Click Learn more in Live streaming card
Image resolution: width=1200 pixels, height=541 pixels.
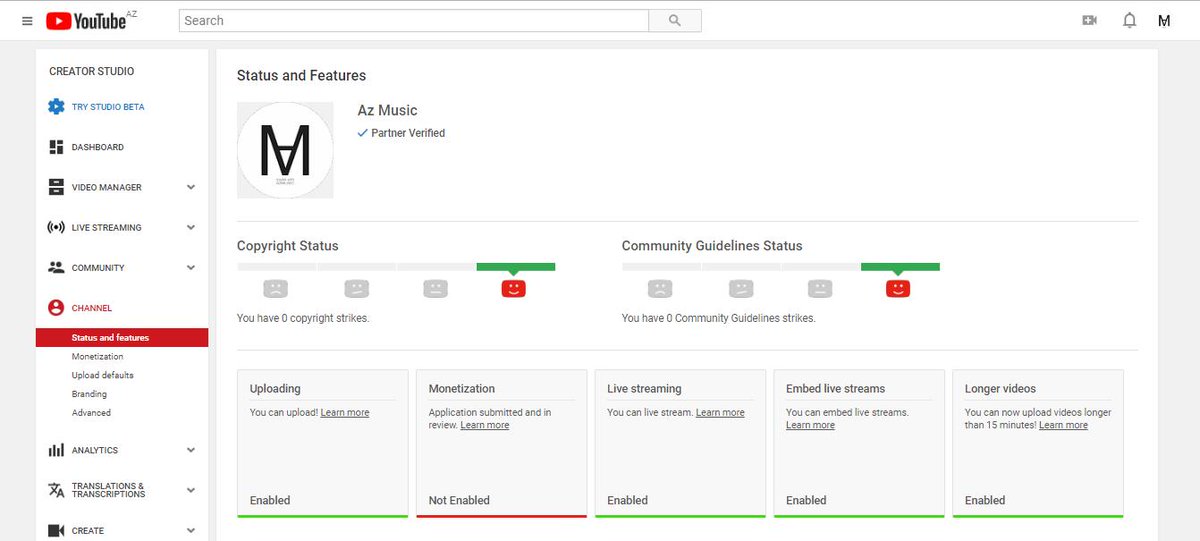click(x=720, y=412)
